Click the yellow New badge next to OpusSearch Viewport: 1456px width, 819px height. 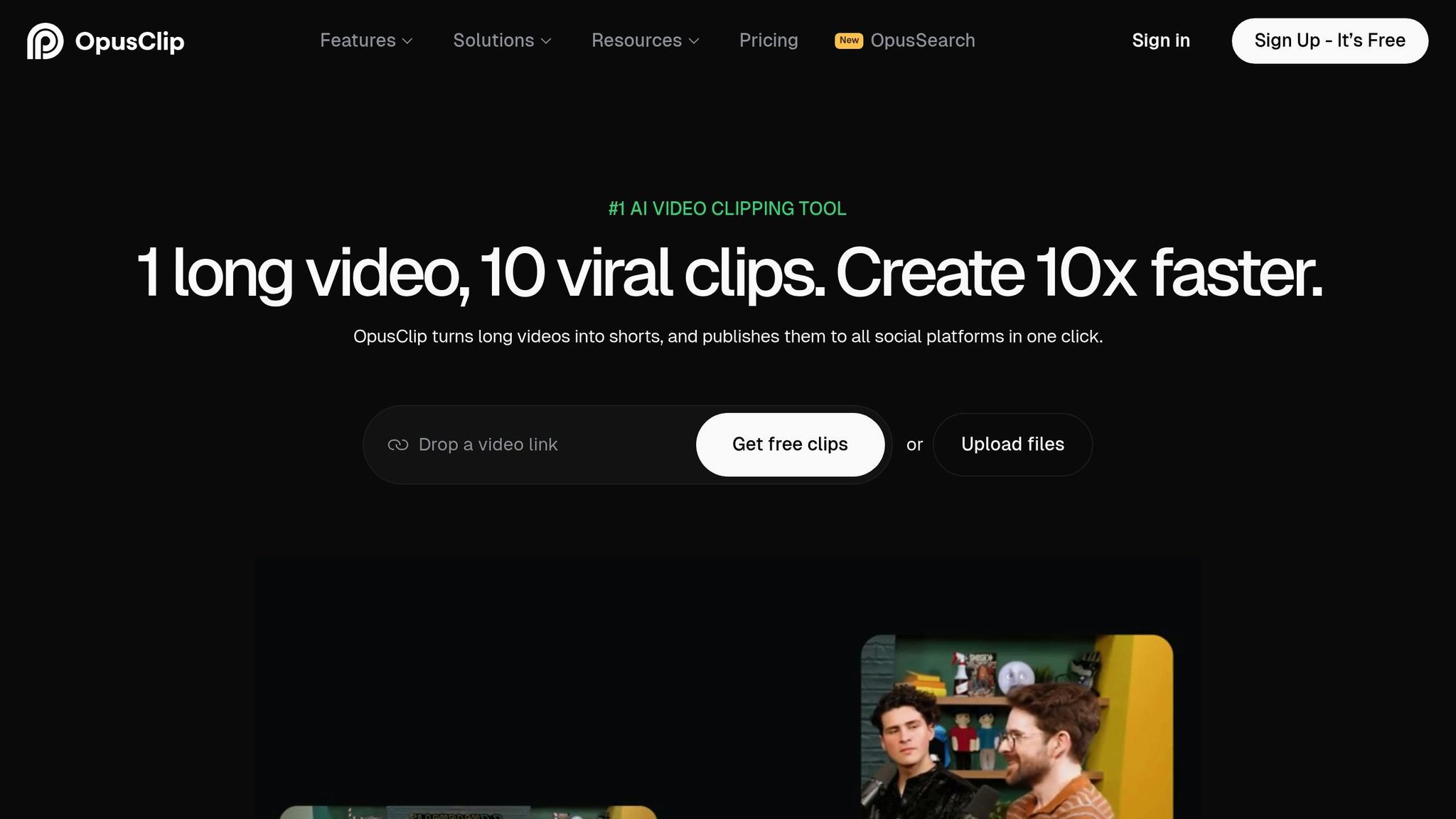[x=848, y=41]
